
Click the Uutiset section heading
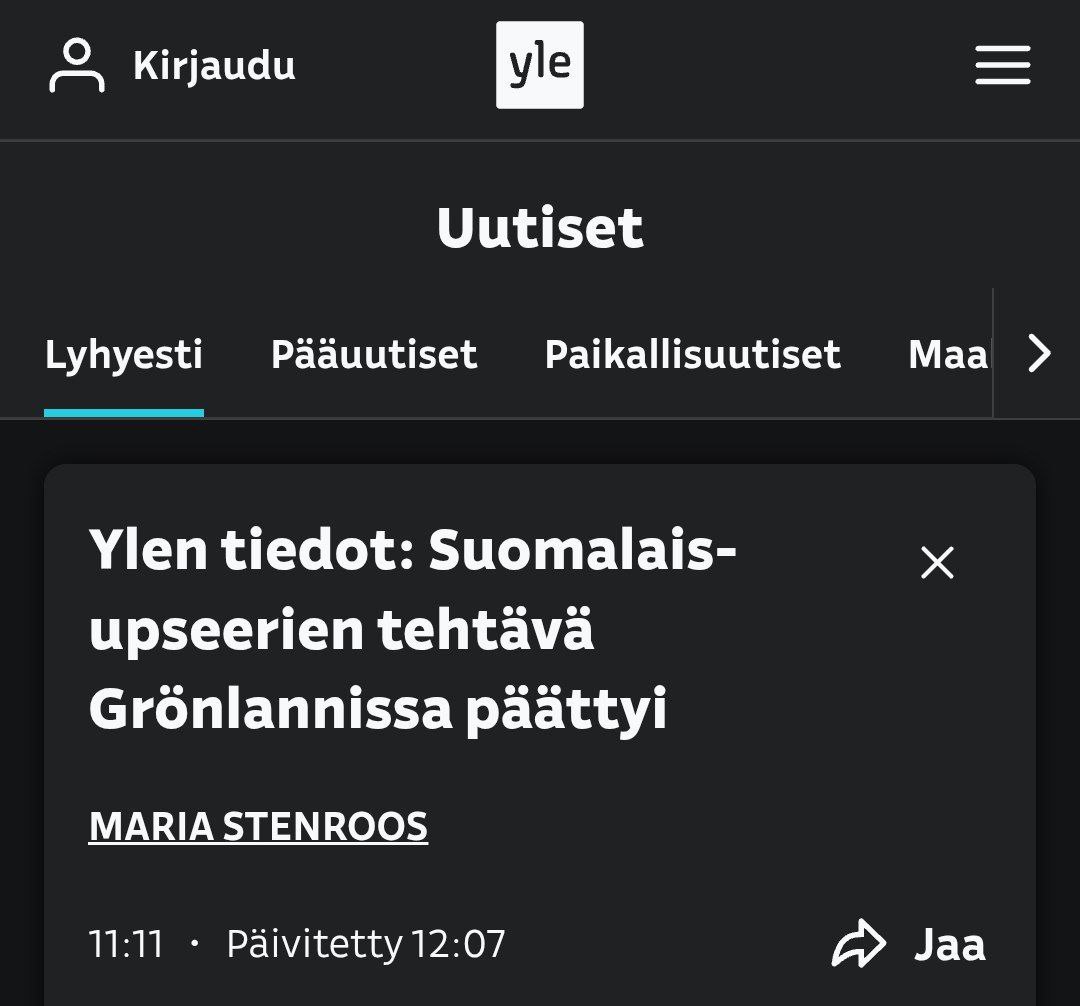click(x=539, y=228)
